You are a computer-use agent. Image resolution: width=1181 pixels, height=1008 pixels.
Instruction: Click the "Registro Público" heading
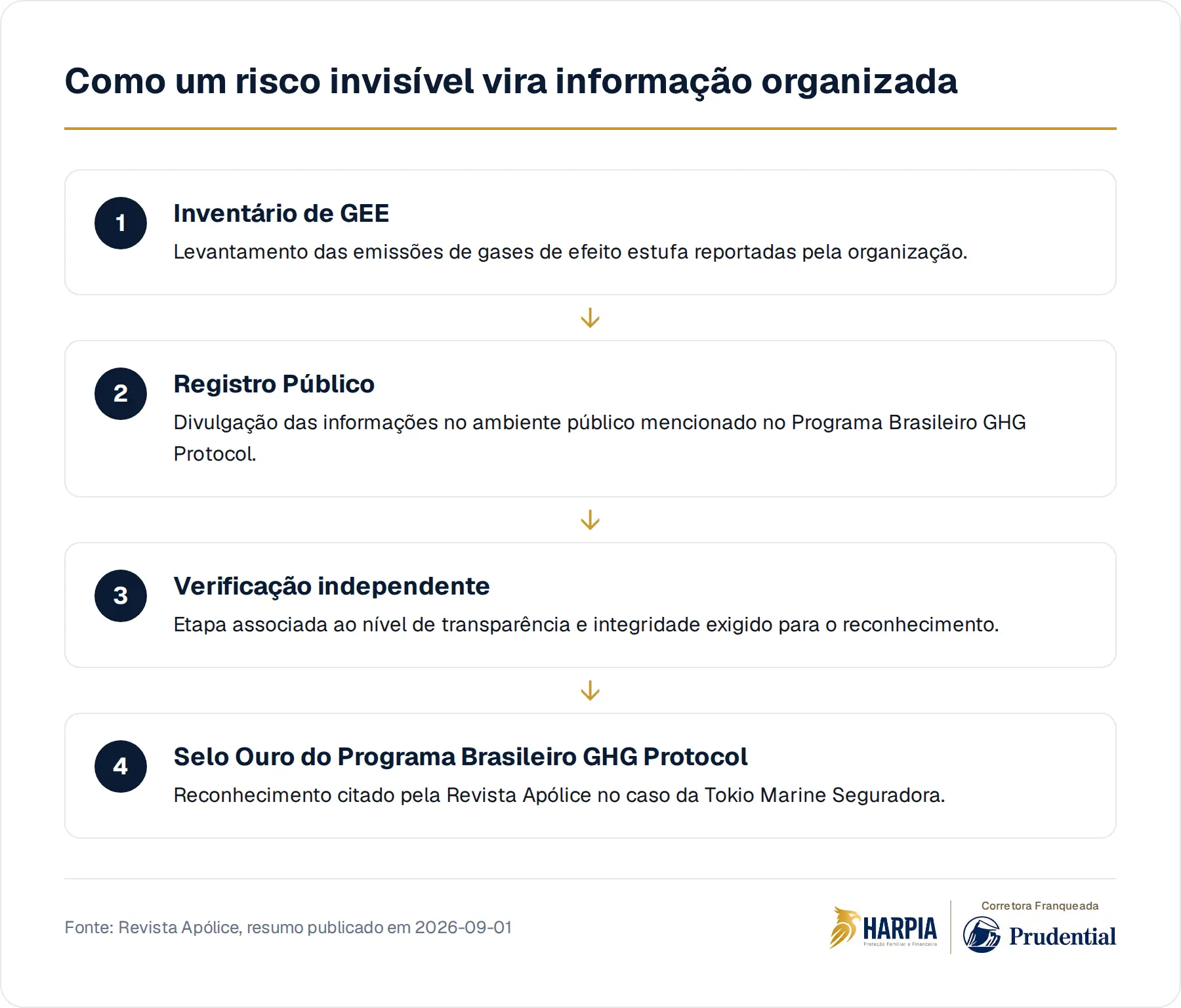(274, 384)
